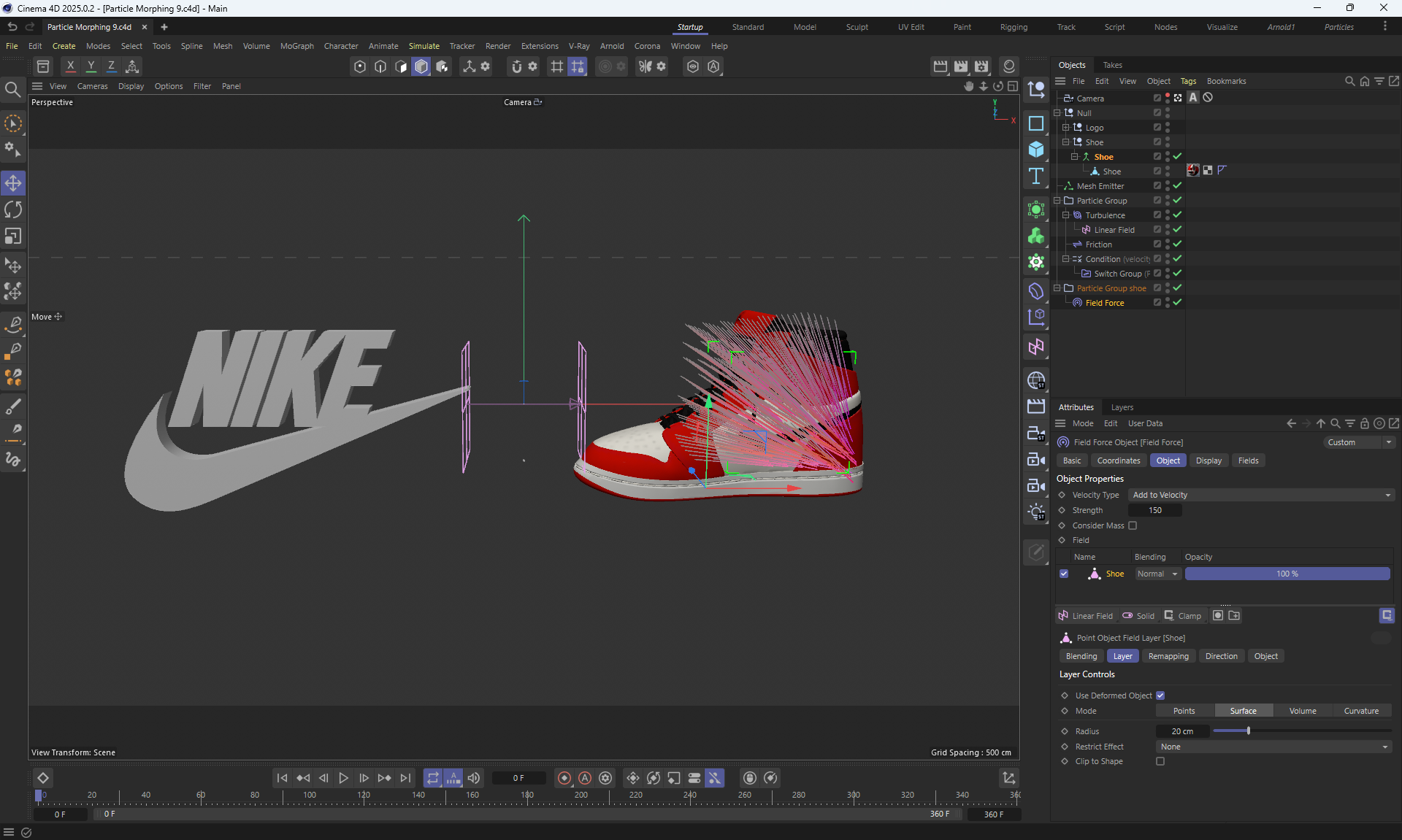Open the Velocity Type dropdown

(x=1260, y=495)
